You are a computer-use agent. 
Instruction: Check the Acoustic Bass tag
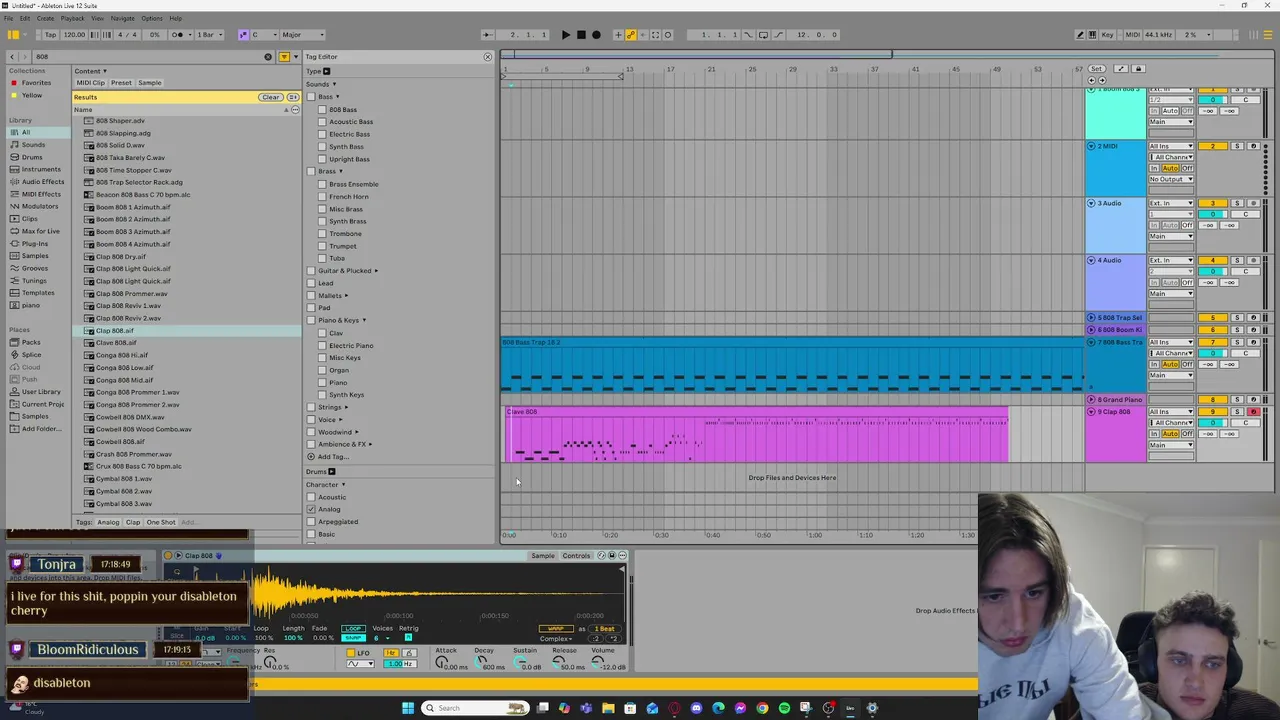coord(322,122)
